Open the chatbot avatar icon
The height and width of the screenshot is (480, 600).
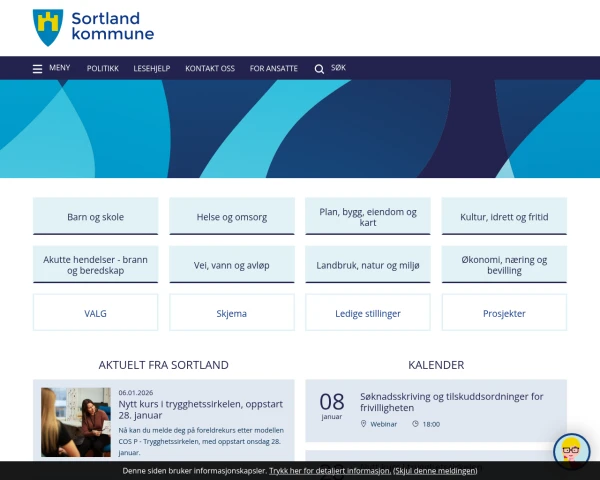(x=571, y=452)
